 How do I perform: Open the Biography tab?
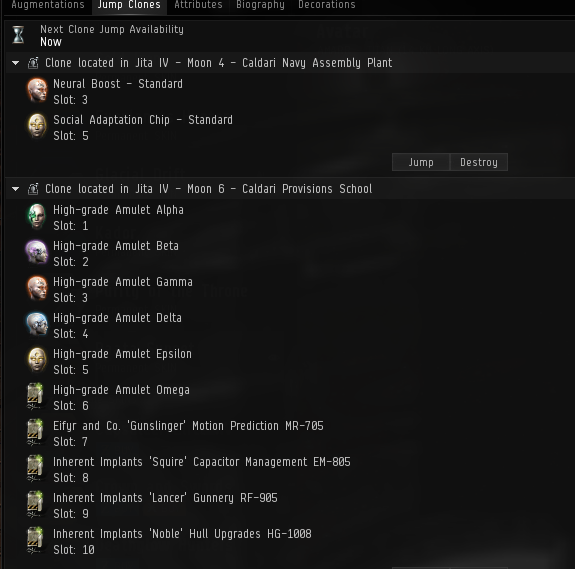[260, 5]
